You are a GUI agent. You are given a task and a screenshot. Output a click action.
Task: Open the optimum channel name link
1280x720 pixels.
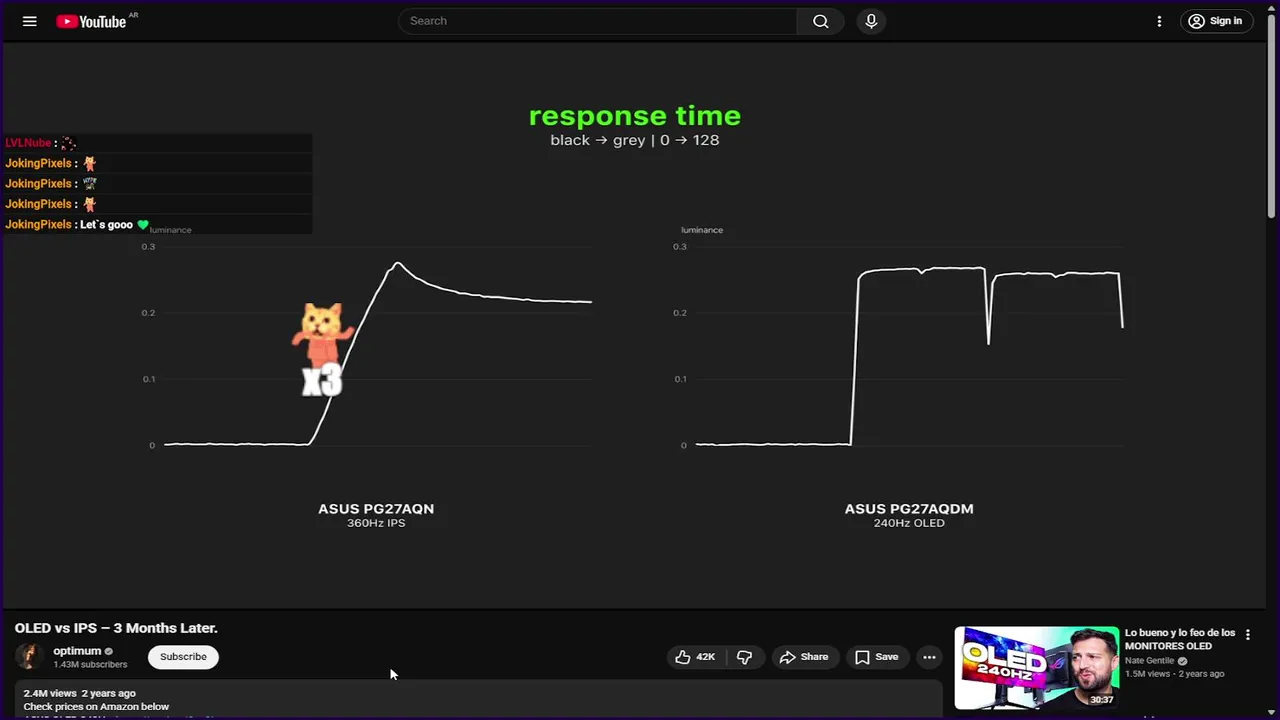click(x=77, y=651)
